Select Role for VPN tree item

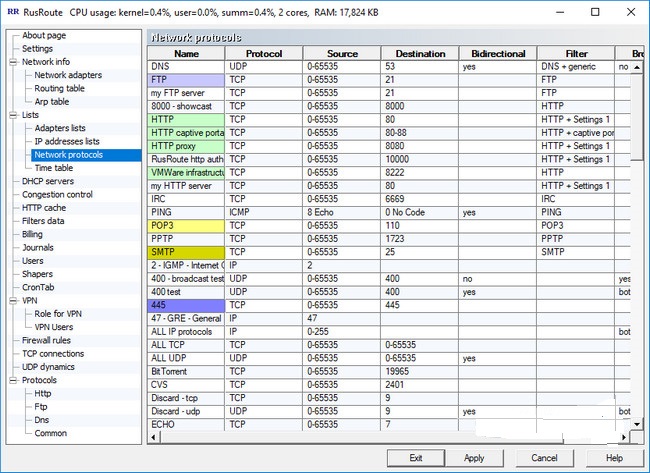(58, 314)
